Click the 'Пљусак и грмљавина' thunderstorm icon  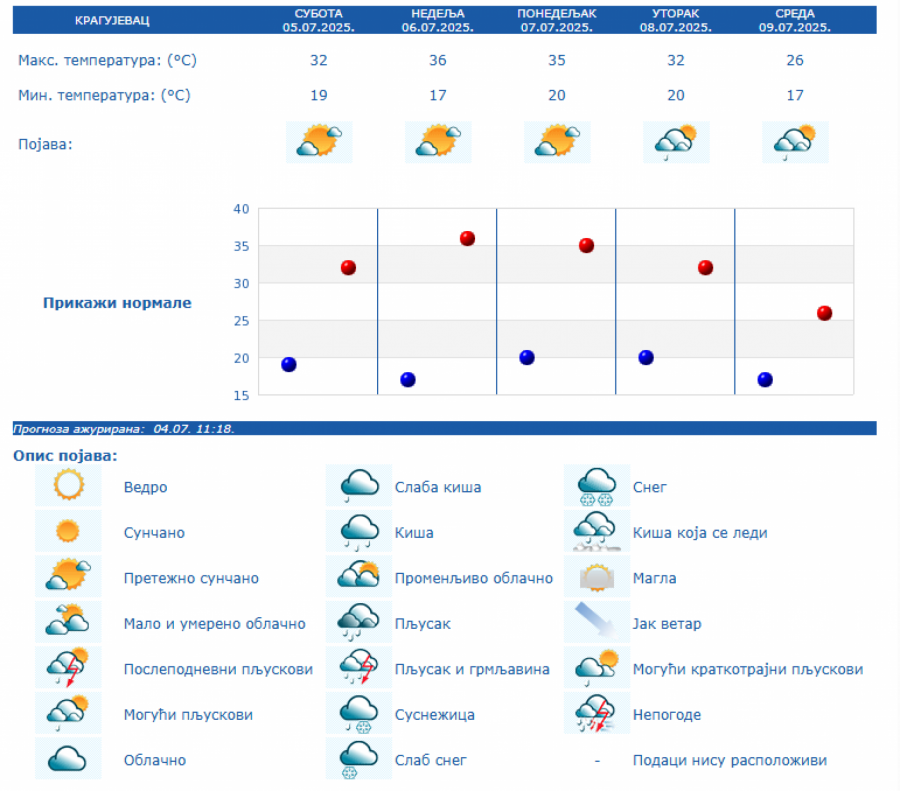coord(359,668)
